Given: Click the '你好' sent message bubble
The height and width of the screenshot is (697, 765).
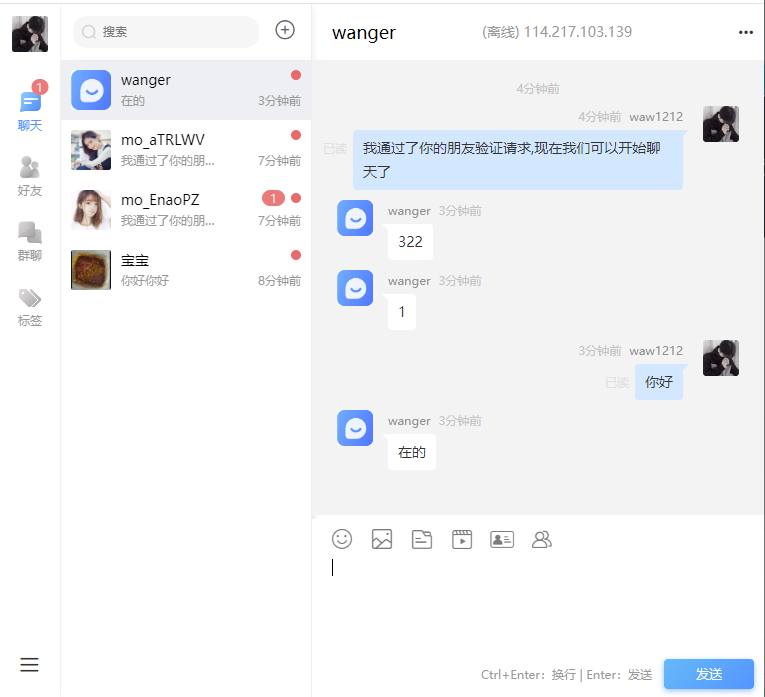Looking at the screenshot, I should pos(659,382).
